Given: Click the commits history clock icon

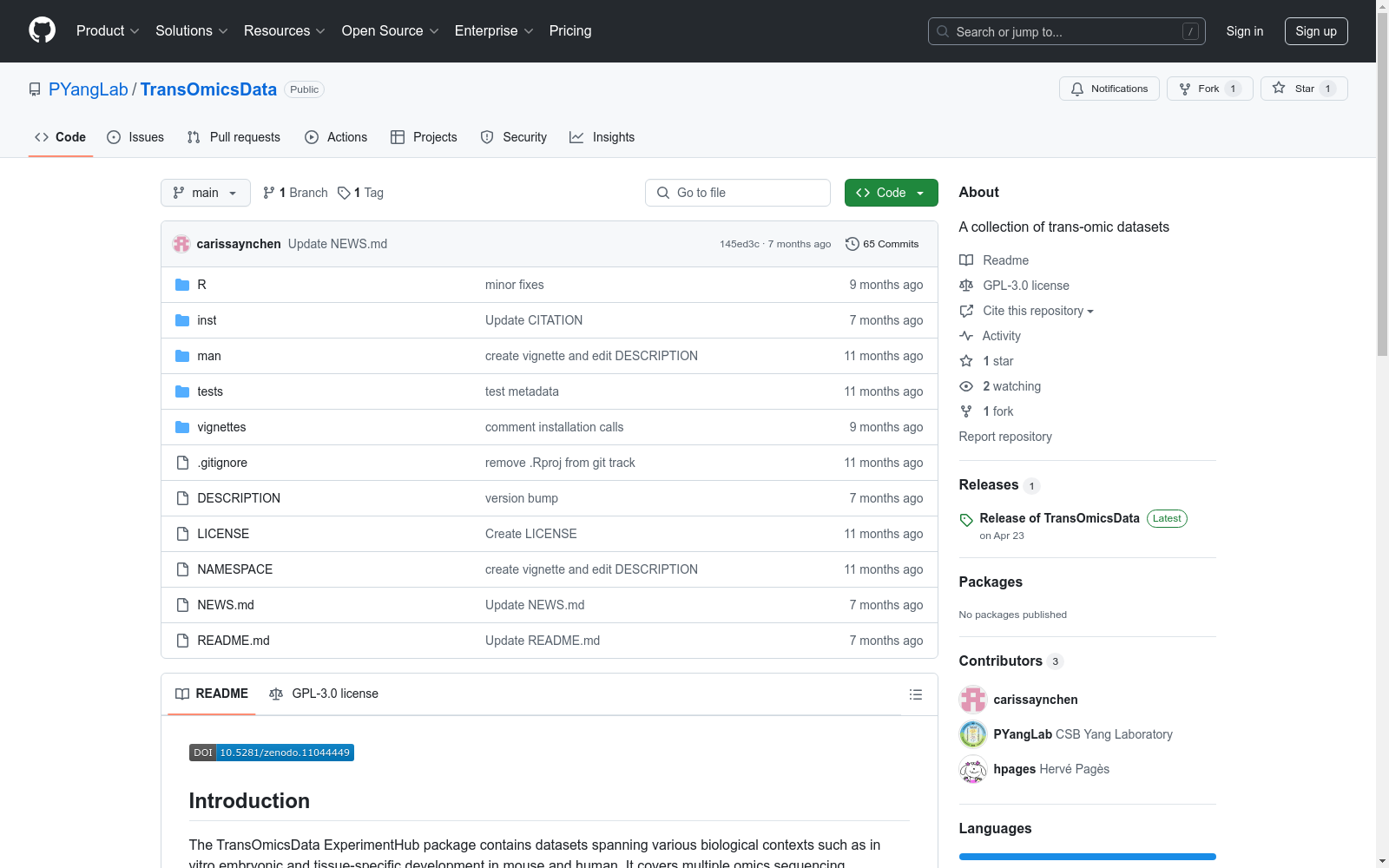Looking at the screenshot, I should tap(852, 244).
